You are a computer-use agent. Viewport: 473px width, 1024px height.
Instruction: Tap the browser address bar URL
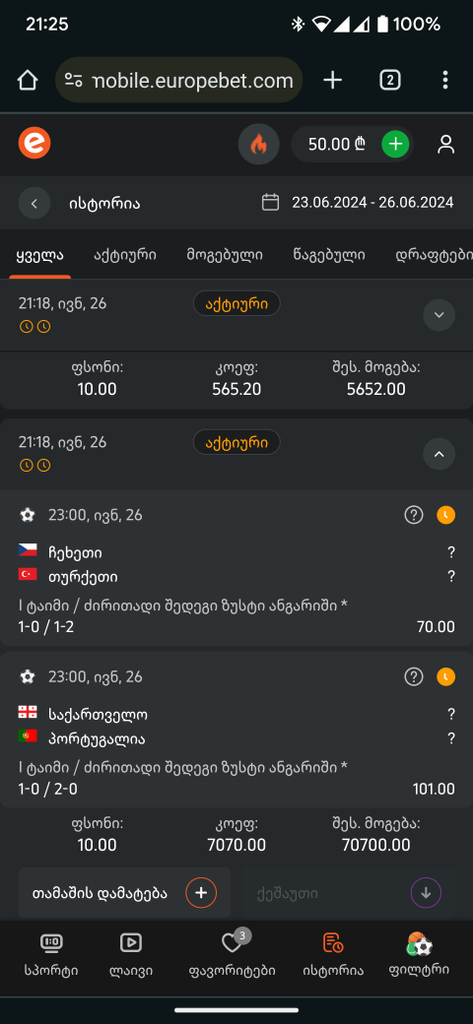[179, 80]
